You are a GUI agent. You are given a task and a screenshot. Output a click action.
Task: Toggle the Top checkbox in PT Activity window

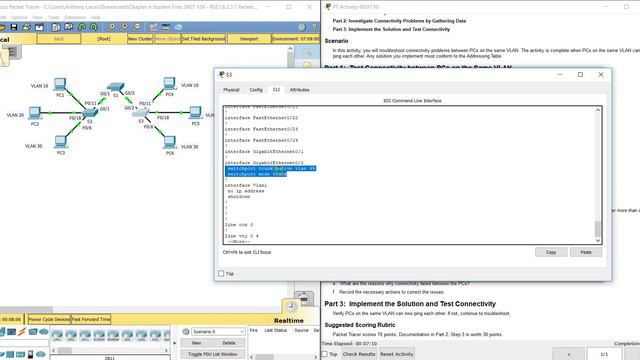pyautogui.click(x=325, y=354)
